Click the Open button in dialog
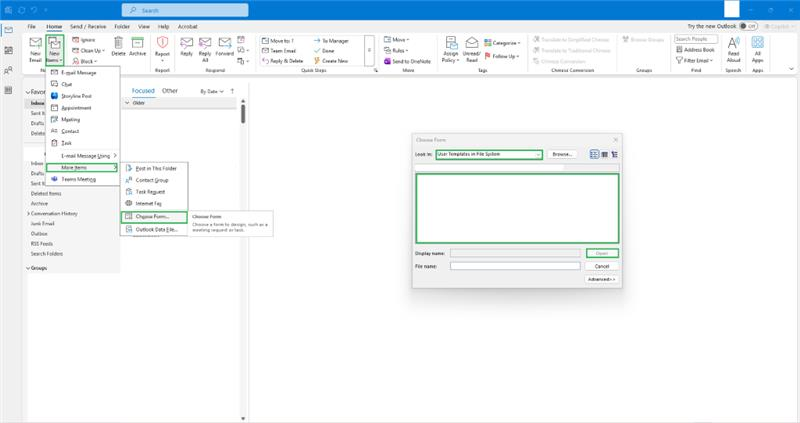800x423 pixels. (x=602, y=253)
